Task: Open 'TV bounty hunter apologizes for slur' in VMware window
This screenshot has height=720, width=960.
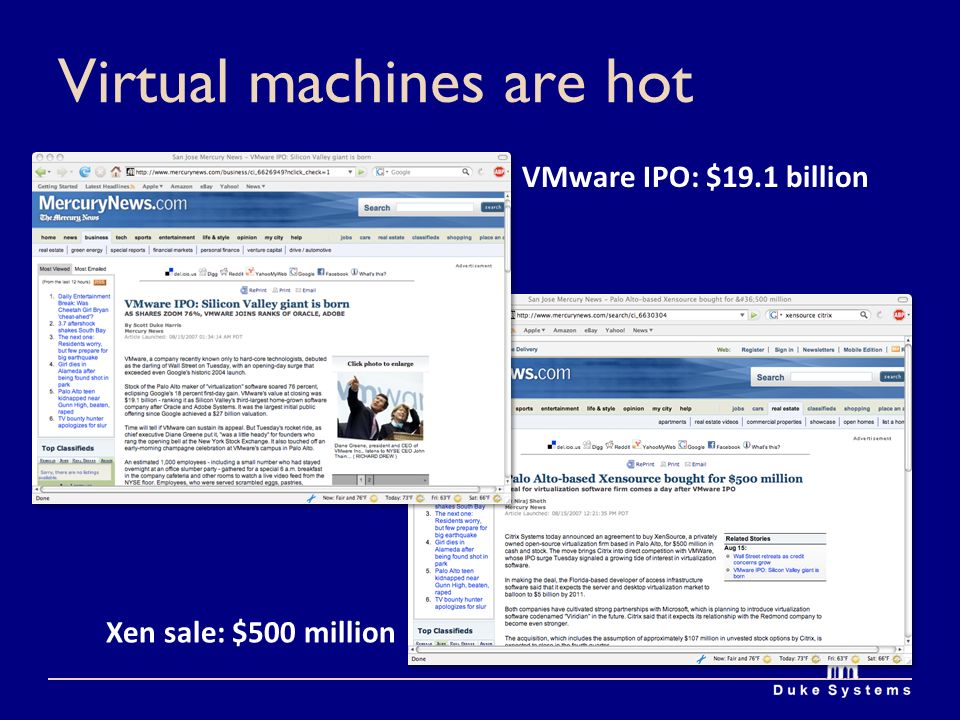Action: click(x=82, y=422)
